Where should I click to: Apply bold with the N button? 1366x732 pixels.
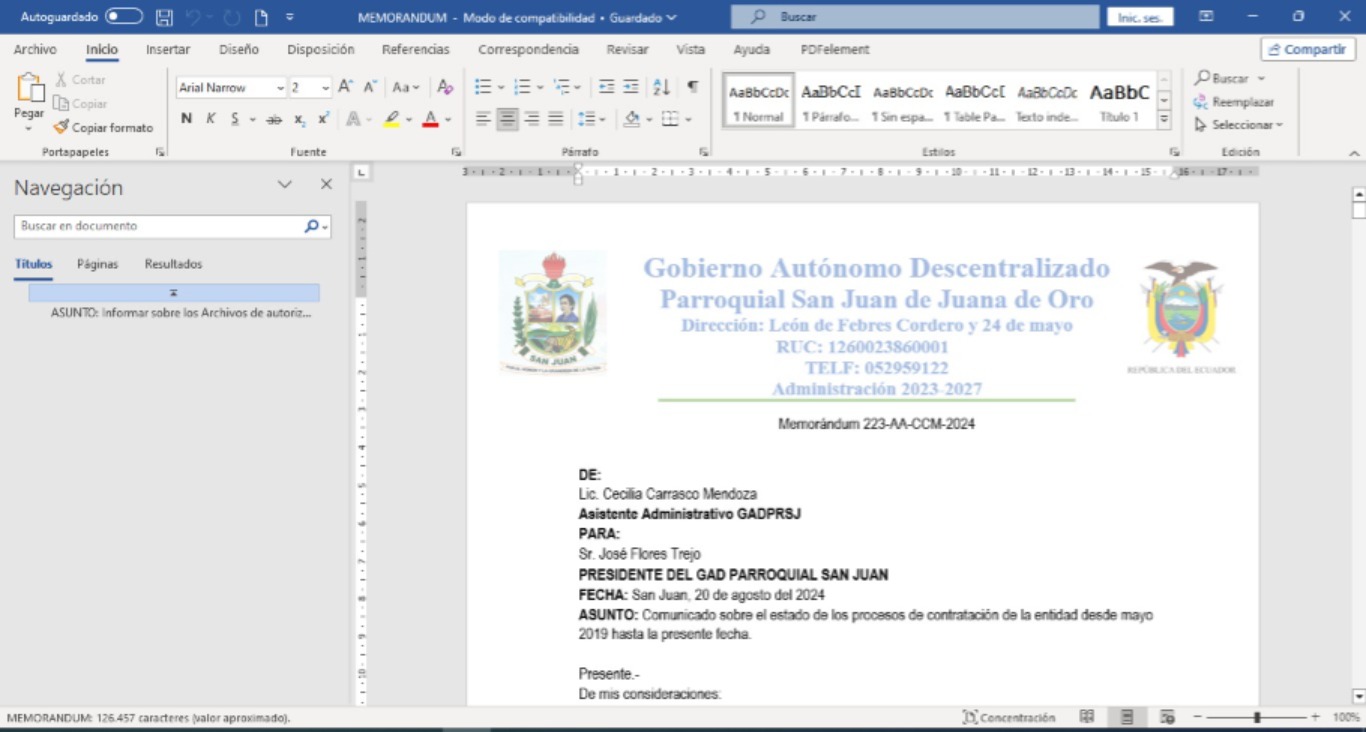(186, 118)
